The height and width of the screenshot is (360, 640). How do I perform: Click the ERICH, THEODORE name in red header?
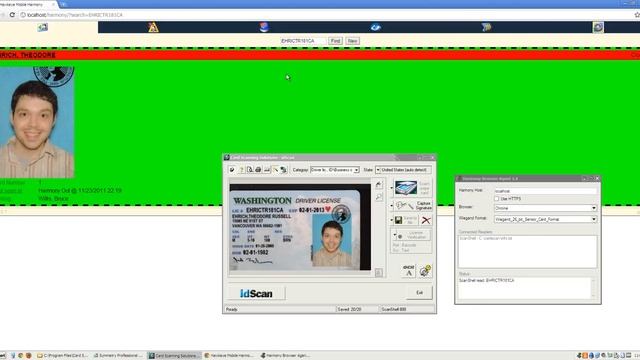coord(28,55)
